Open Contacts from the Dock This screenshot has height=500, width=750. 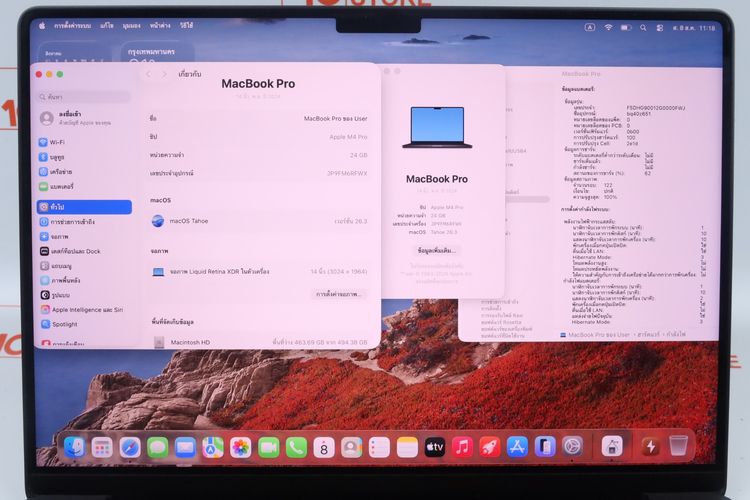click(352, 448)
